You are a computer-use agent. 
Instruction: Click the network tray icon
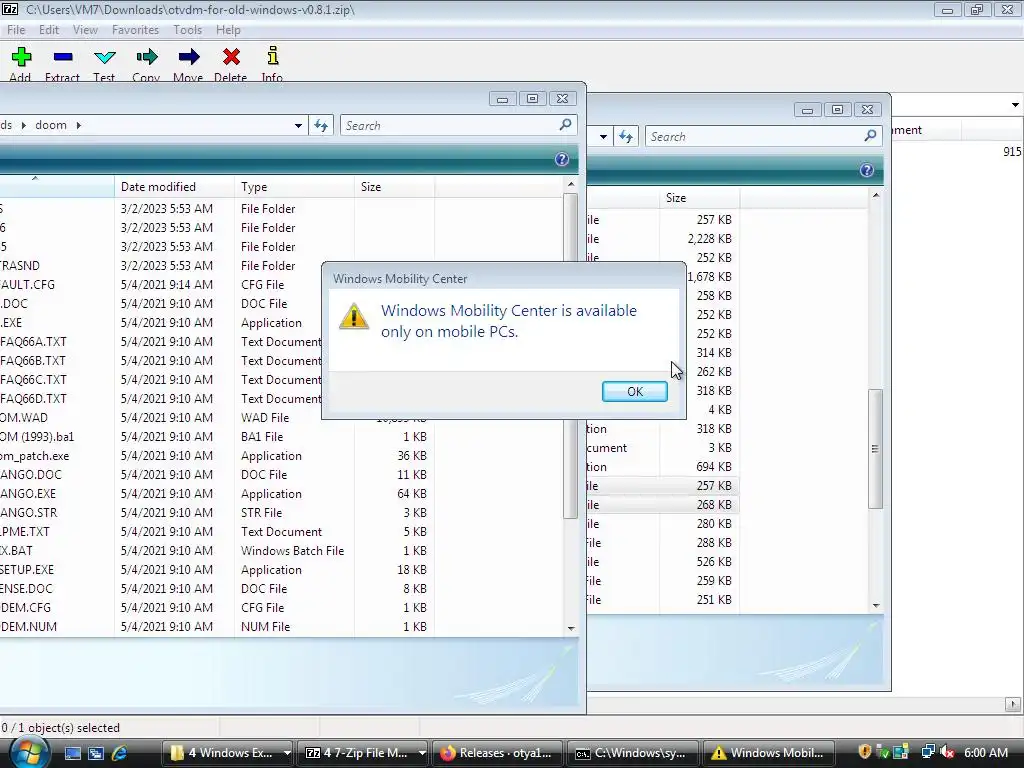pos(927,752)
